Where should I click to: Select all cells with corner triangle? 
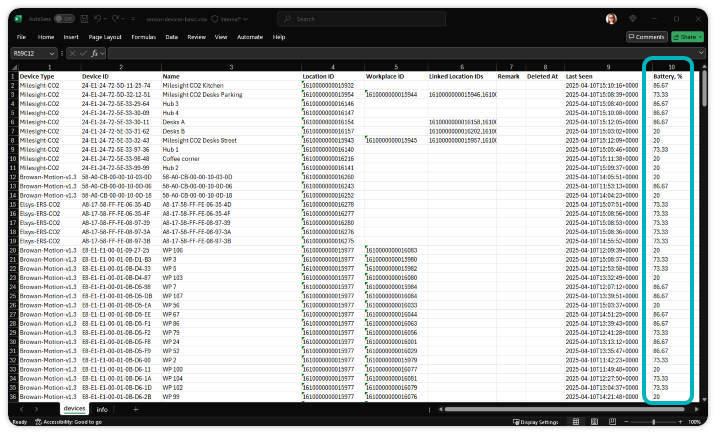pos(14,67)
